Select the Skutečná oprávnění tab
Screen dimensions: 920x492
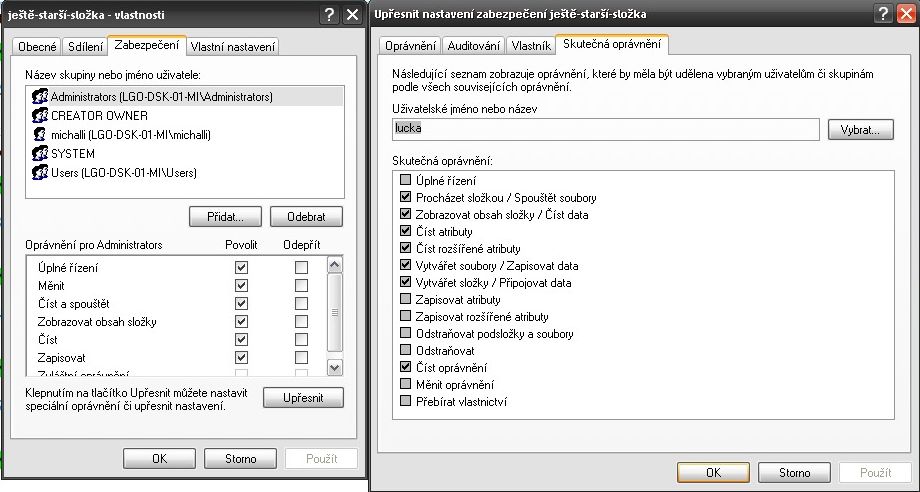click(612, 44)
